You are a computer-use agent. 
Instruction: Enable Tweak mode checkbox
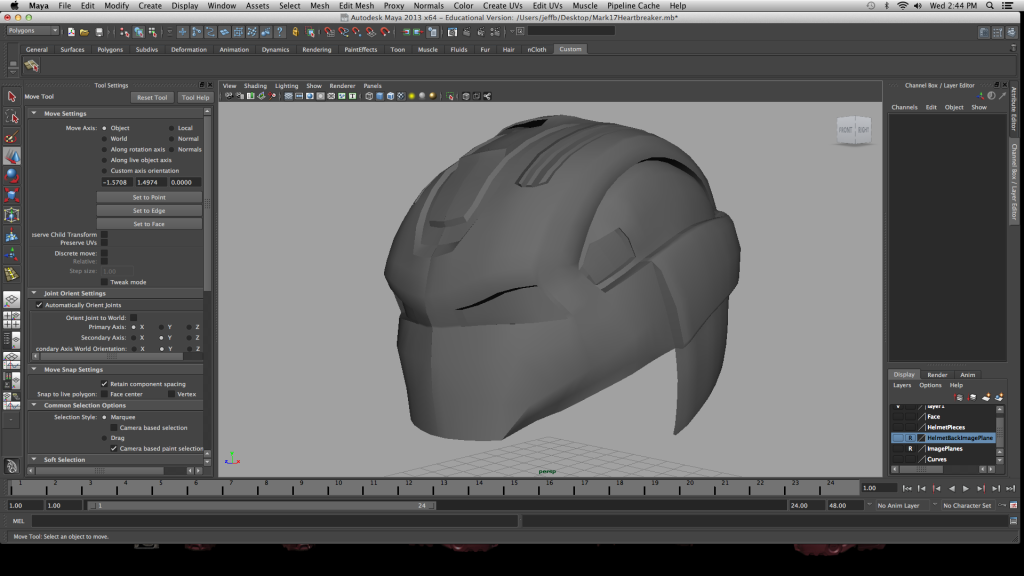click(x=104, y=282)
